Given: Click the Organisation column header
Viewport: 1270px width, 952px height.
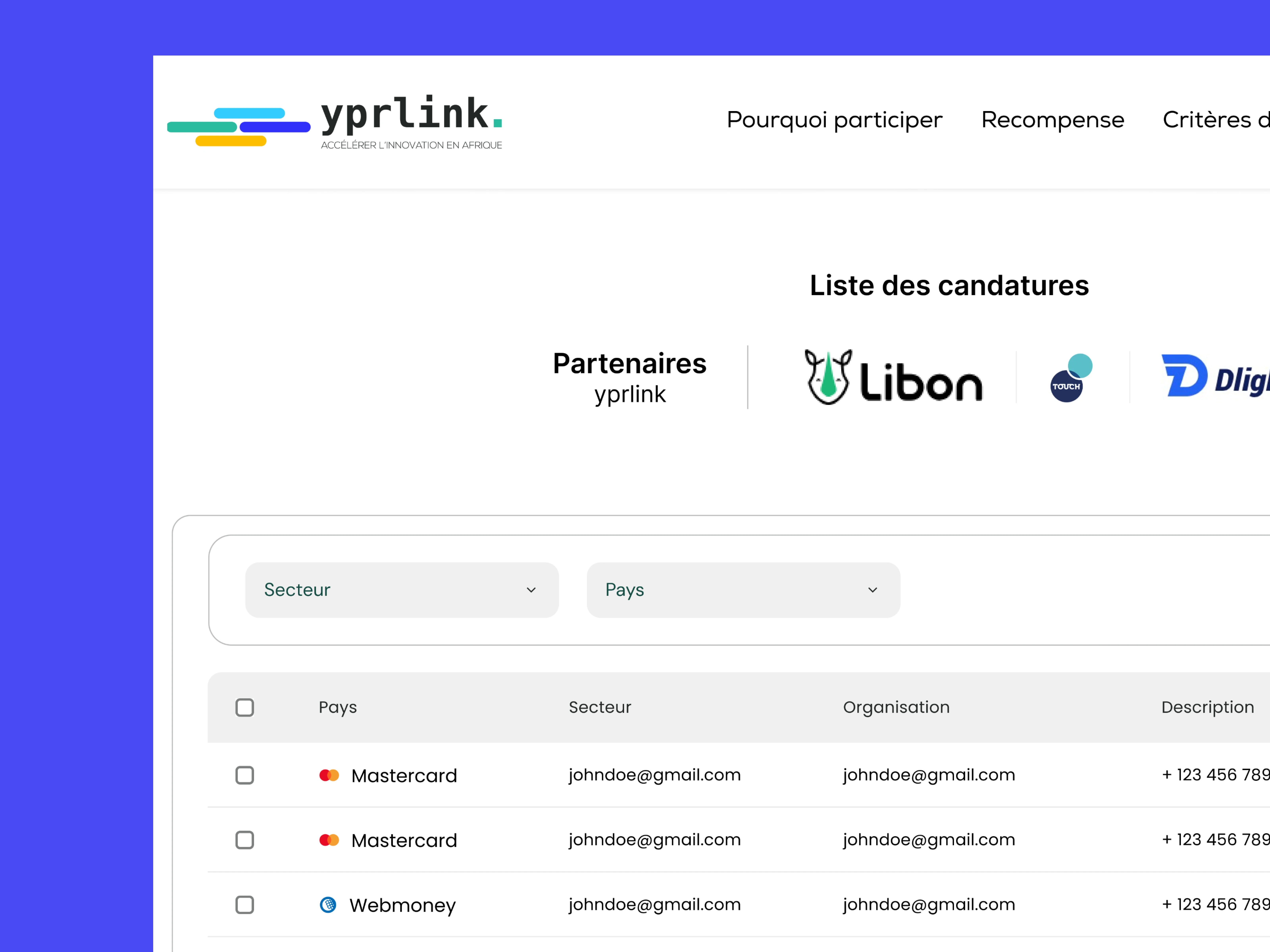Looking at the screenshot, I should tap(896, 707).
